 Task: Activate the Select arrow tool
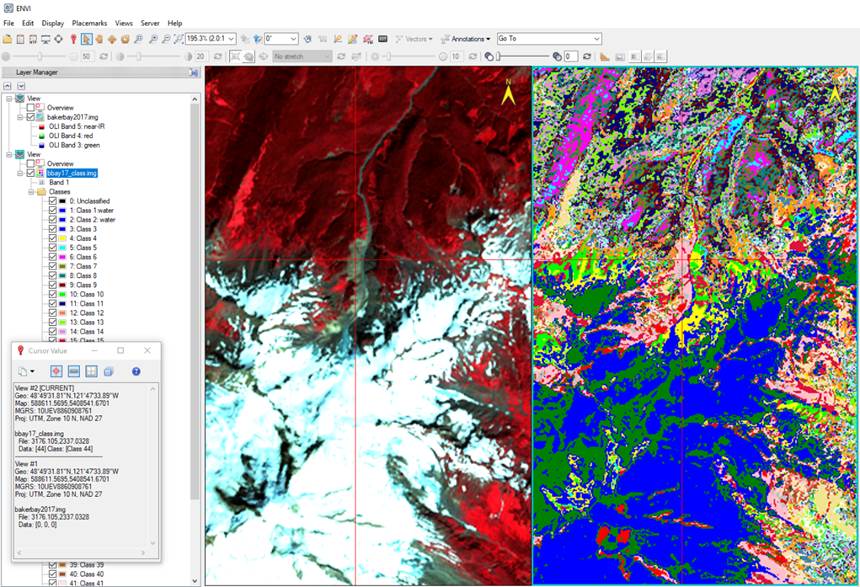[x=86, y=39]
